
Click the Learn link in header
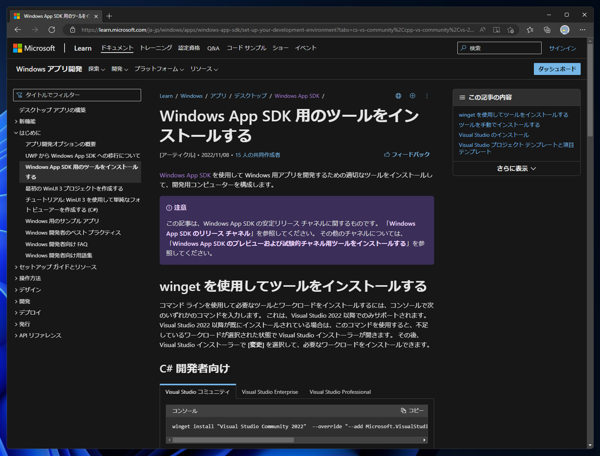(x=83, y=48)
